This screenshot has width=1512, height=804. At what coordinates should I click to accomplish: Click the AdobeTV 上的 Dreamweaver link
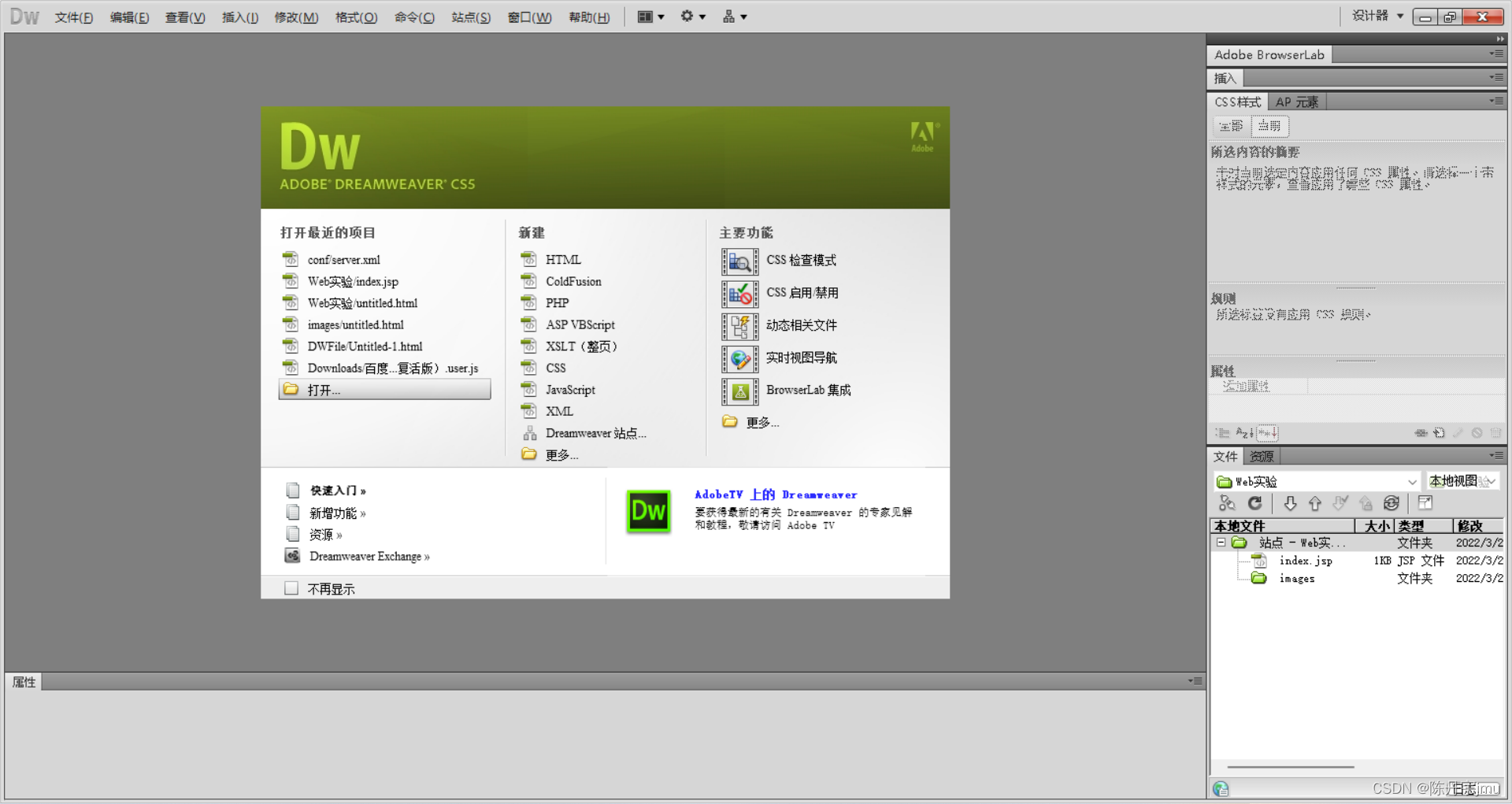(x=776, y=495)
